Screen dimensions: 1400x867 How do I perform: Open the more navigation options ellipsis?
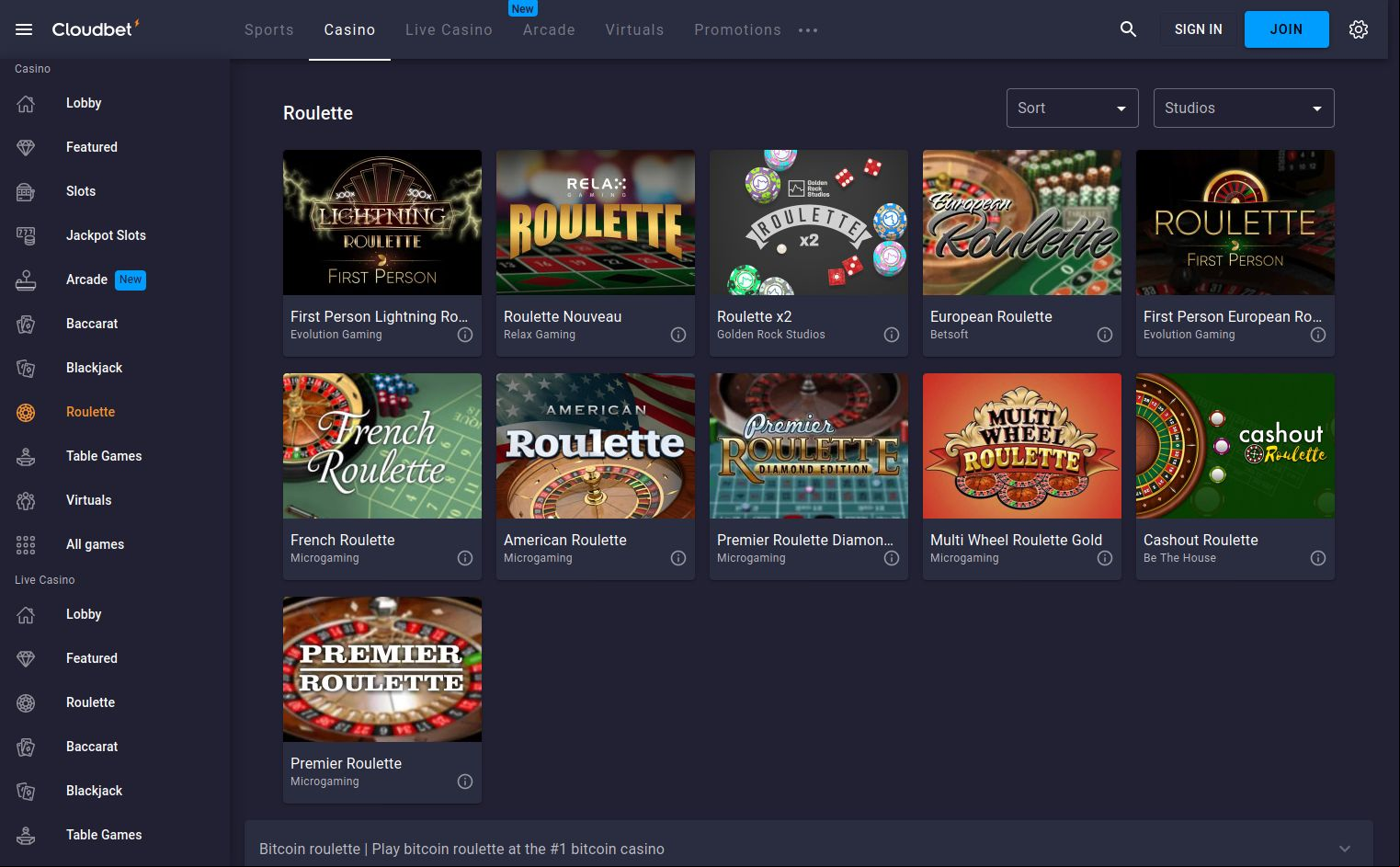click(808, 30)
